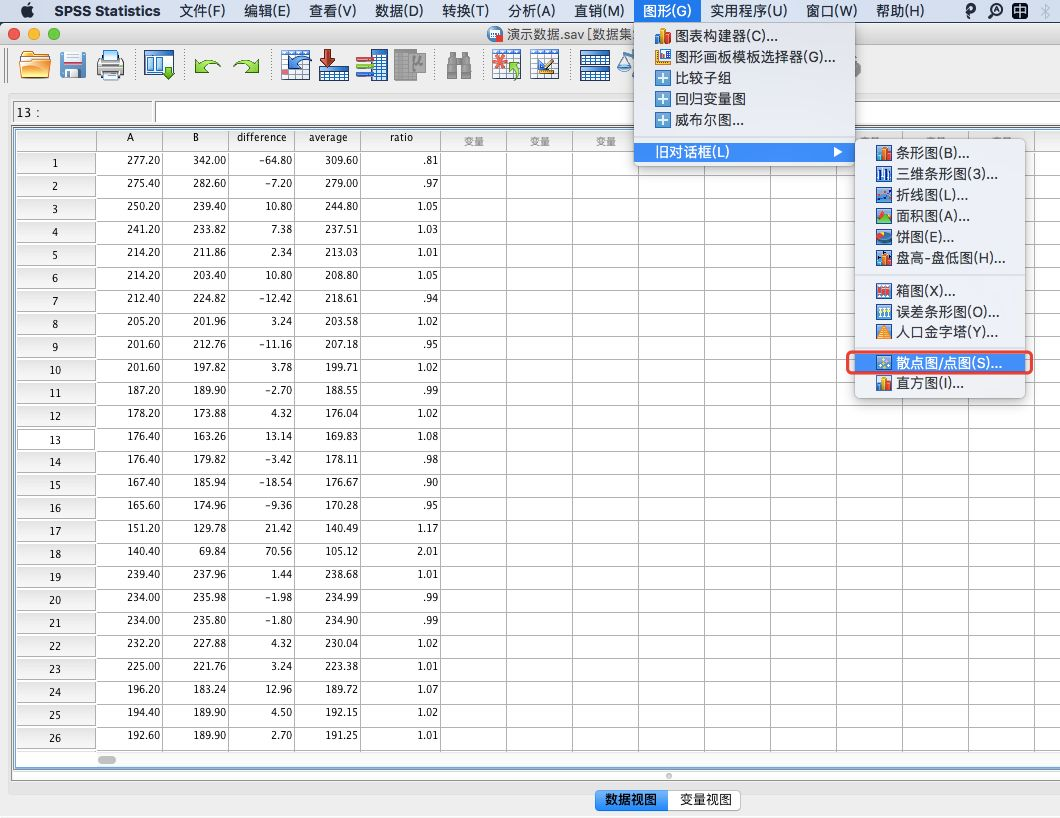Print the data via the printer icon
Viewport: 1060px width, 818px height.
[x=110, y=64]
